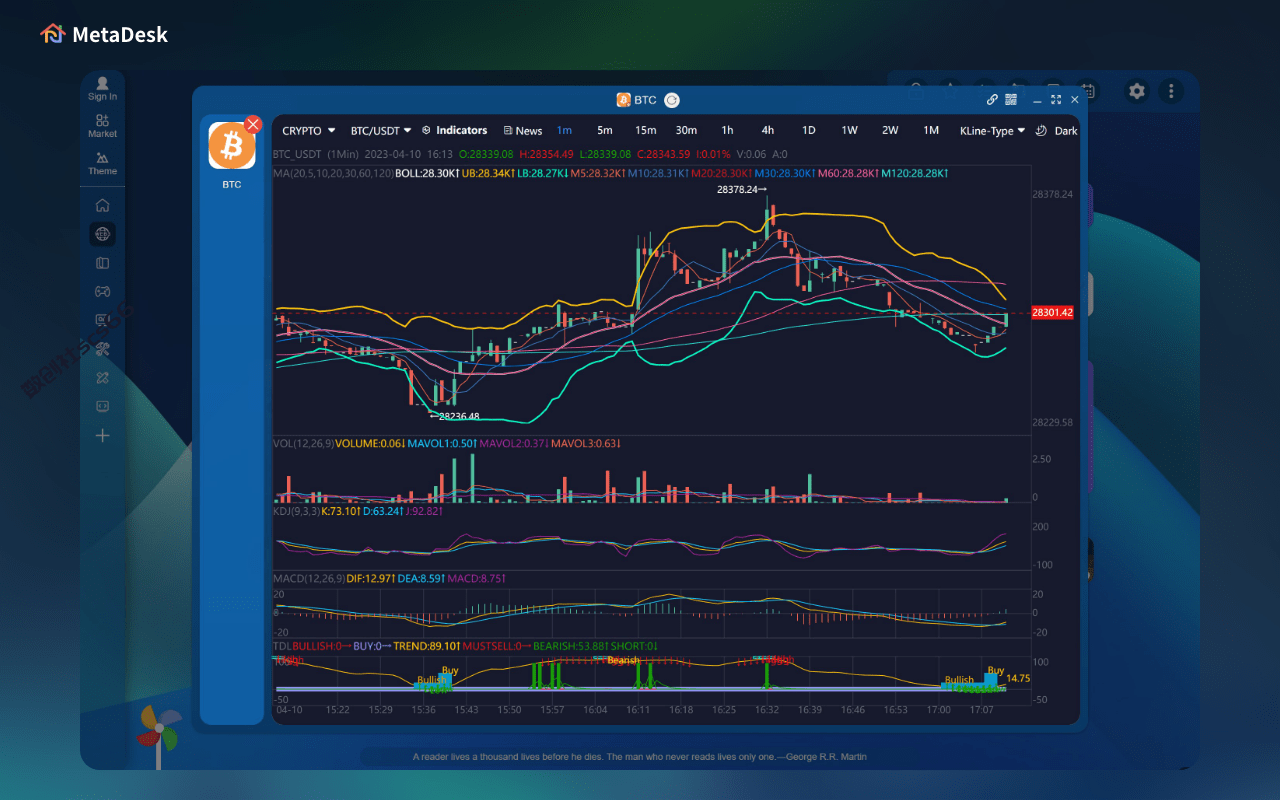The height and width of the screenshot is (800, 1280).
Task: Copy link using the chain icon
Action: 992,100
